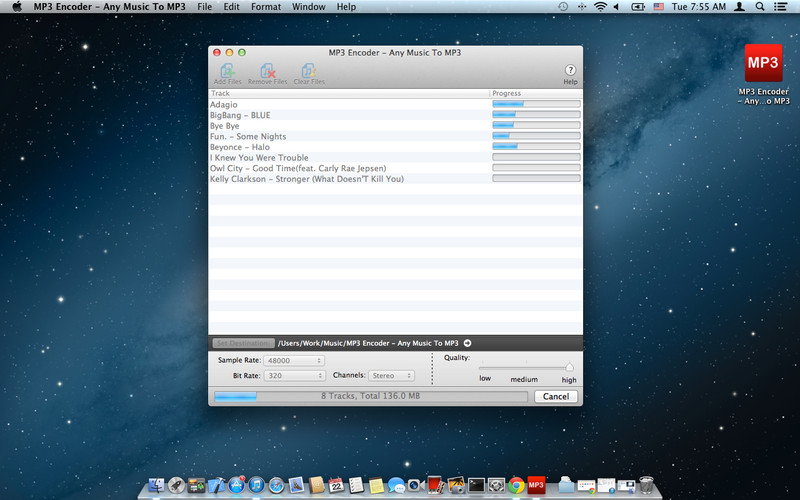Launch Messages chat bubbles in the dock

[x=396, y=485]
